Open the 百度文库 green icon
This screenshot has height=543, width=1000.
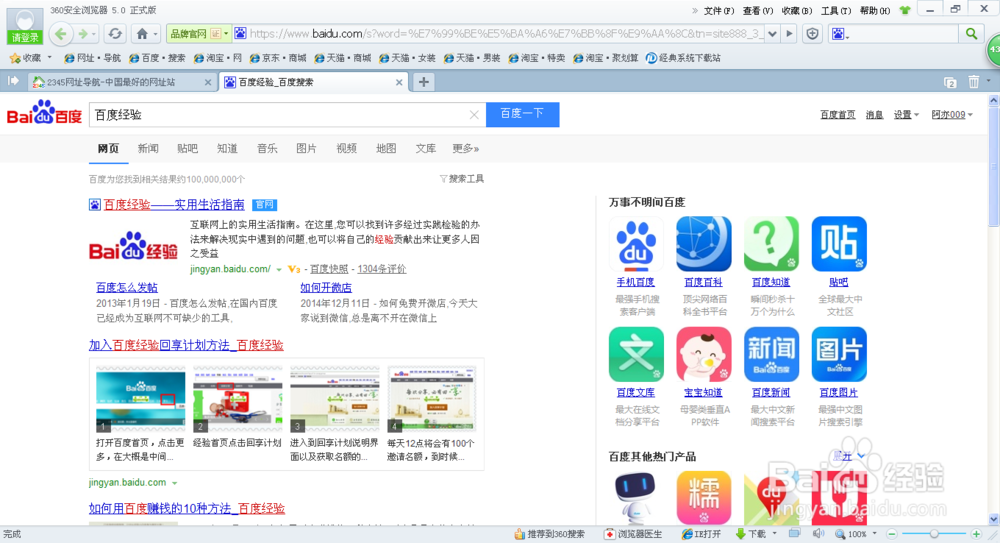tap(636, 354)
